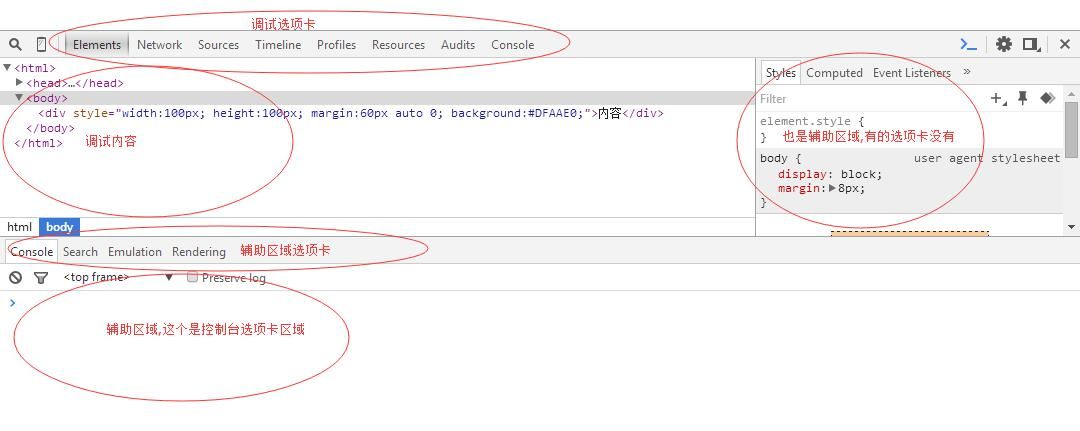Screen dimensions: 1080x431
Task: Toggle the mobile device mode icon
Action: point(41,44)
